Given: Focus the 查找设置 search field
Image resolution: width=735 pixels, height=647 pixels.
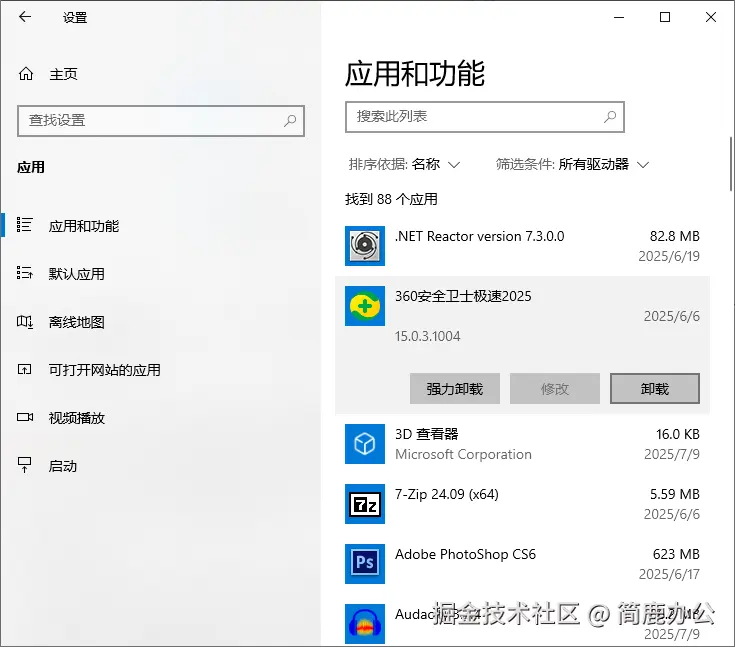Looking at the screenshot, I should pyautogui.click(x=161, y=121).
